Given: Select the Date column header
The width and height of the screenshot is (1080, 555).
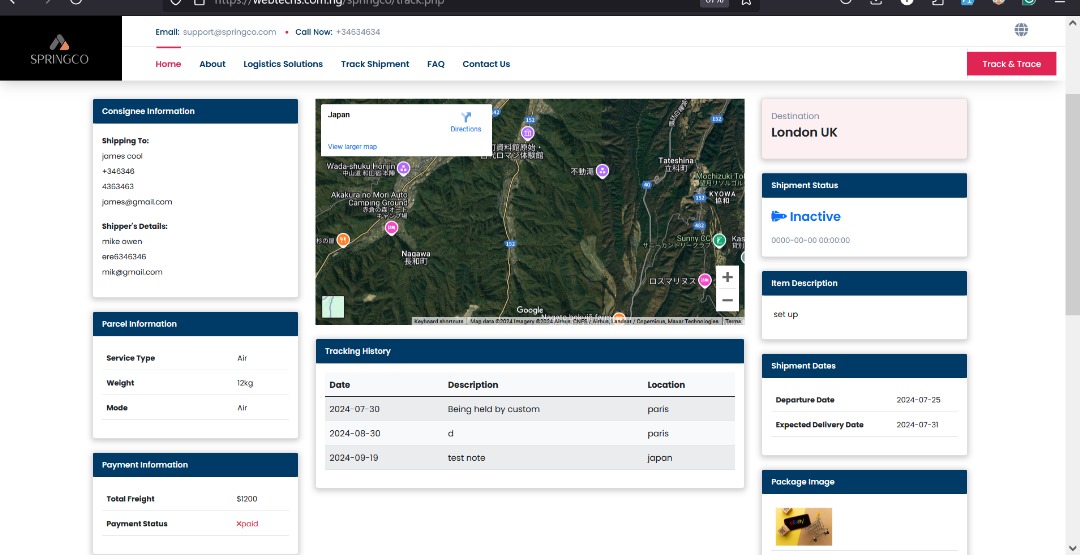Looking at the screenshot, I should 340,385.
